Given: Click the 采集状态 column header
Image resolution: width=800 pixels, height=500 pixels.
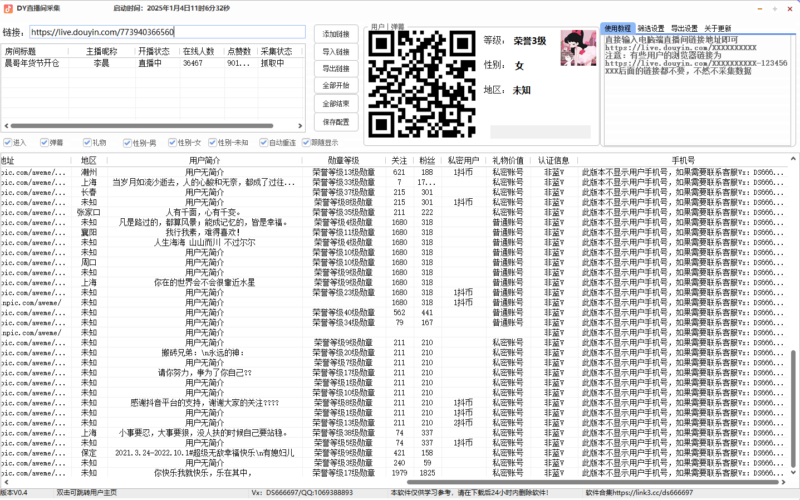Looking at the screenshot, I should pyautogui.click(x=279, y=51).
